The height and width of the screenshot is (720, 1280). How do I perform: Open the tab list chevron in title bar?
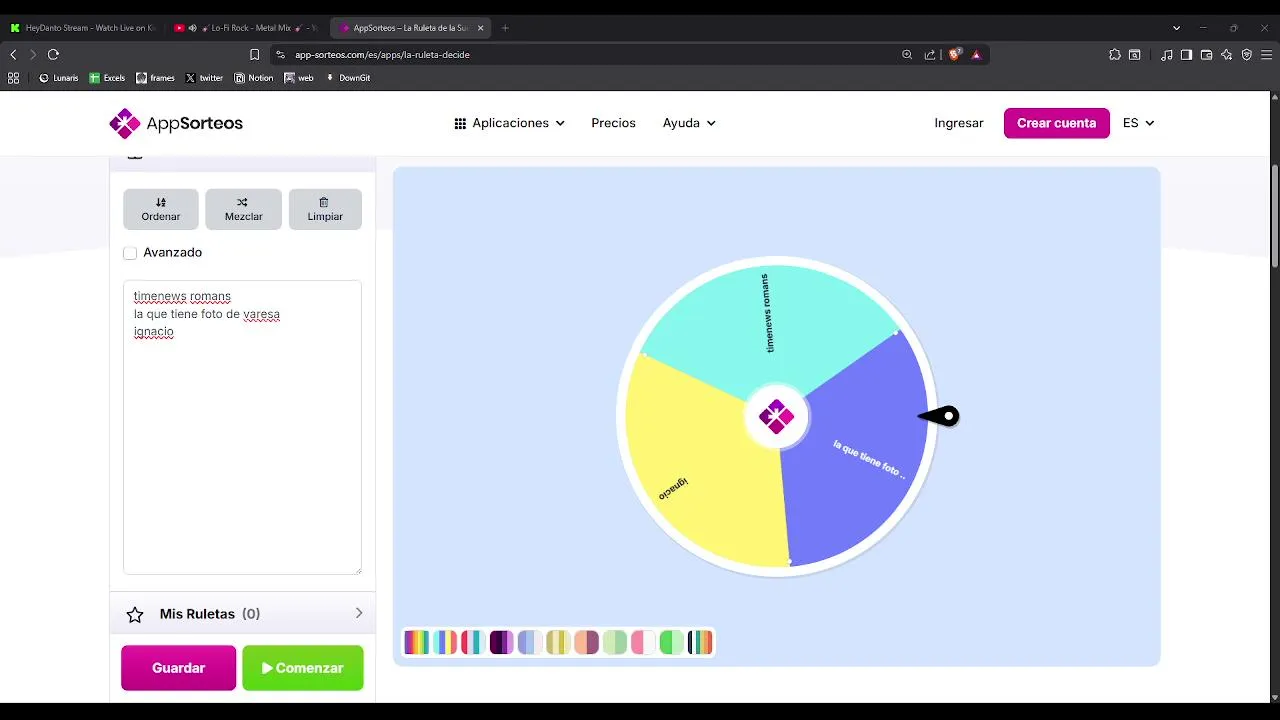click(x=1176, y=28)
